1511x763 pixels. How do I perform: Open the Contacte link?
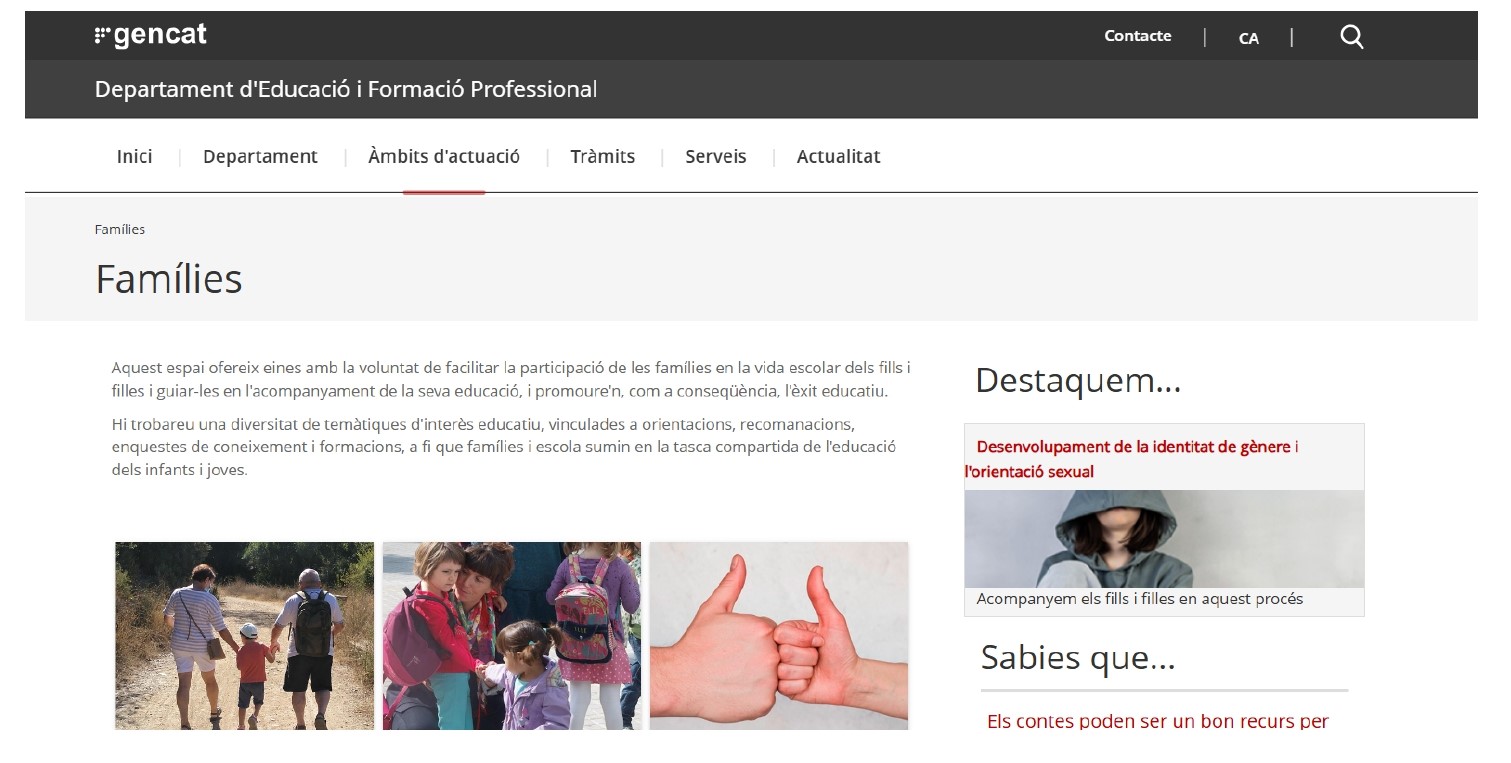(x=1137, y=36)
